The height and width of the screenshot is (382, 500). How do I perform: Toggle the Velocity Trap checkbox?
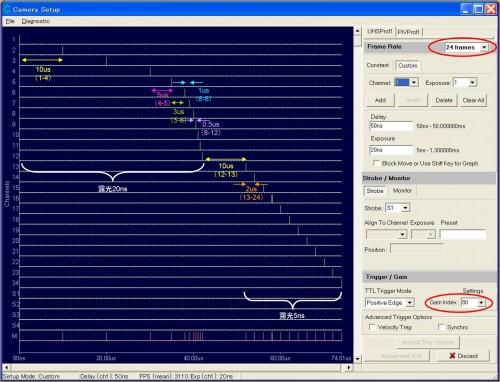point(372,327)
